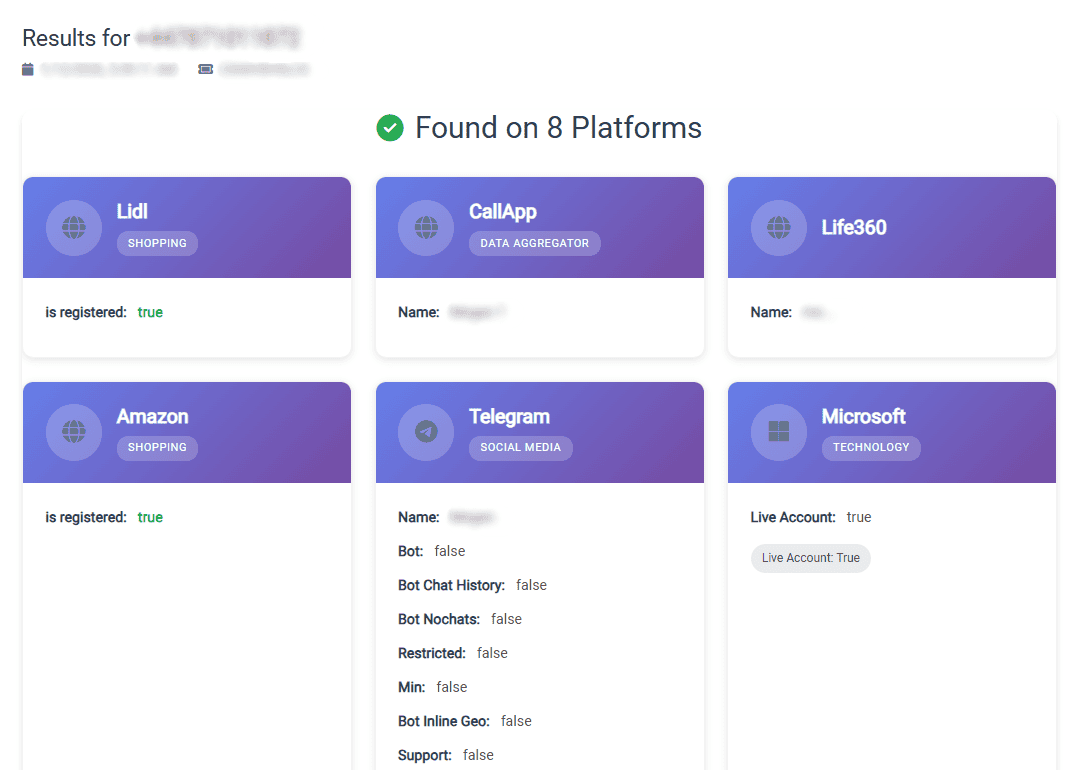This screenshot has height=770, width=1078.
Task: Click the Live Account: True chip
Action: (810, 558)
